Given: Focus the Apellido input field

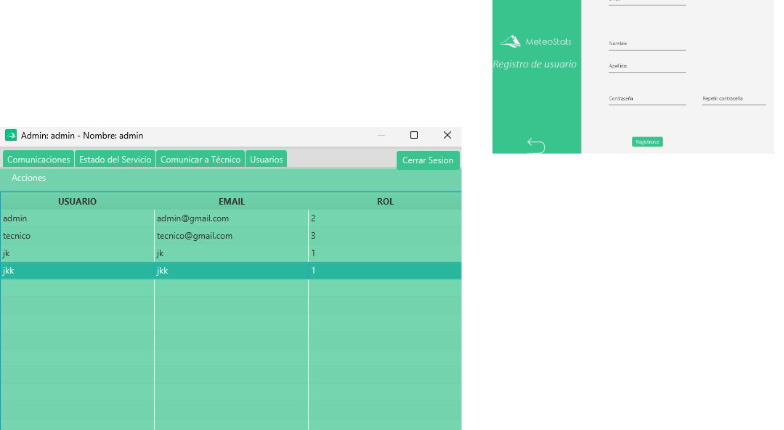Looking at the screenshot, I should 647,66.
